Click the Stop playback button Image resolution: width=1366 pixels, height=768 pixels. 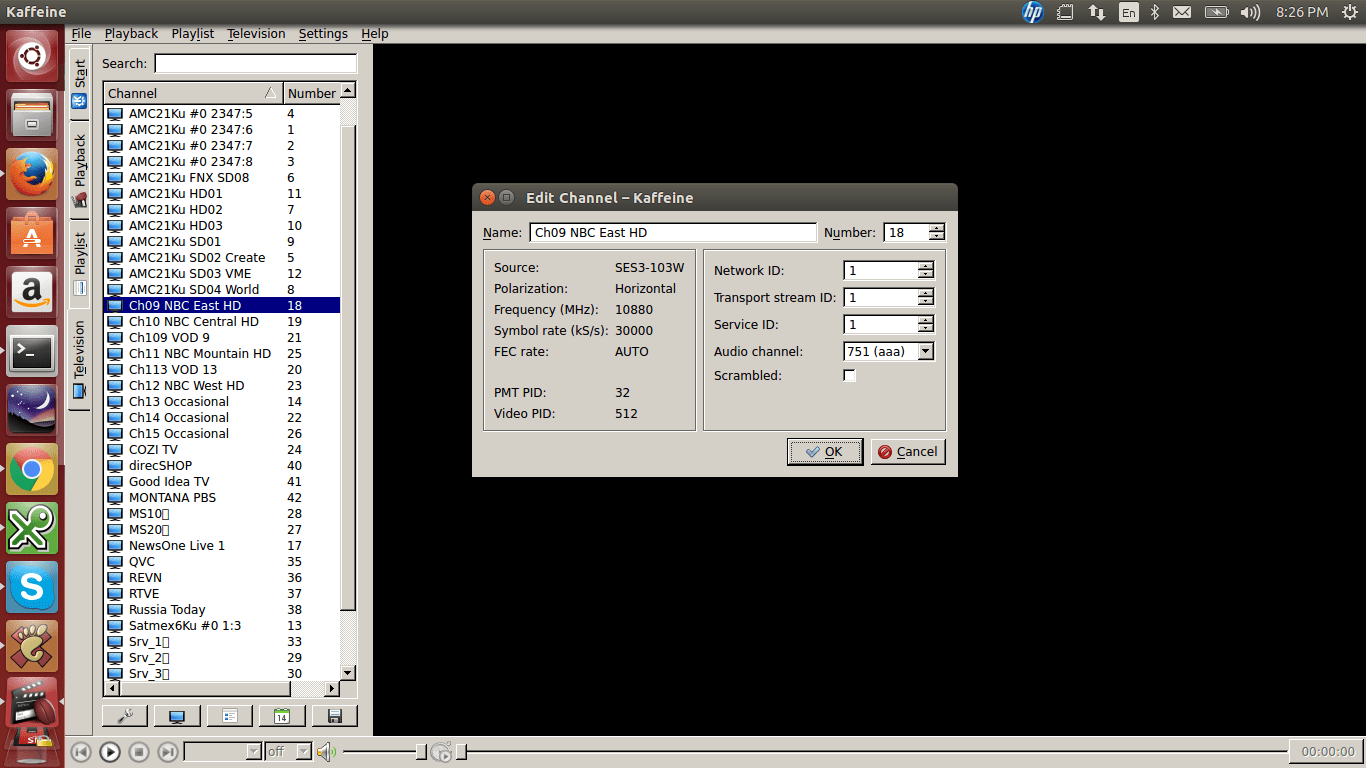click(x=140, y=752)
